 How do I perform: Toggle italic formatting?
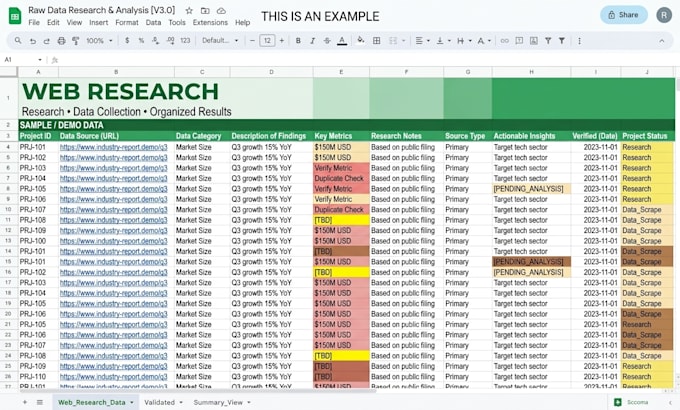(312, 40)
